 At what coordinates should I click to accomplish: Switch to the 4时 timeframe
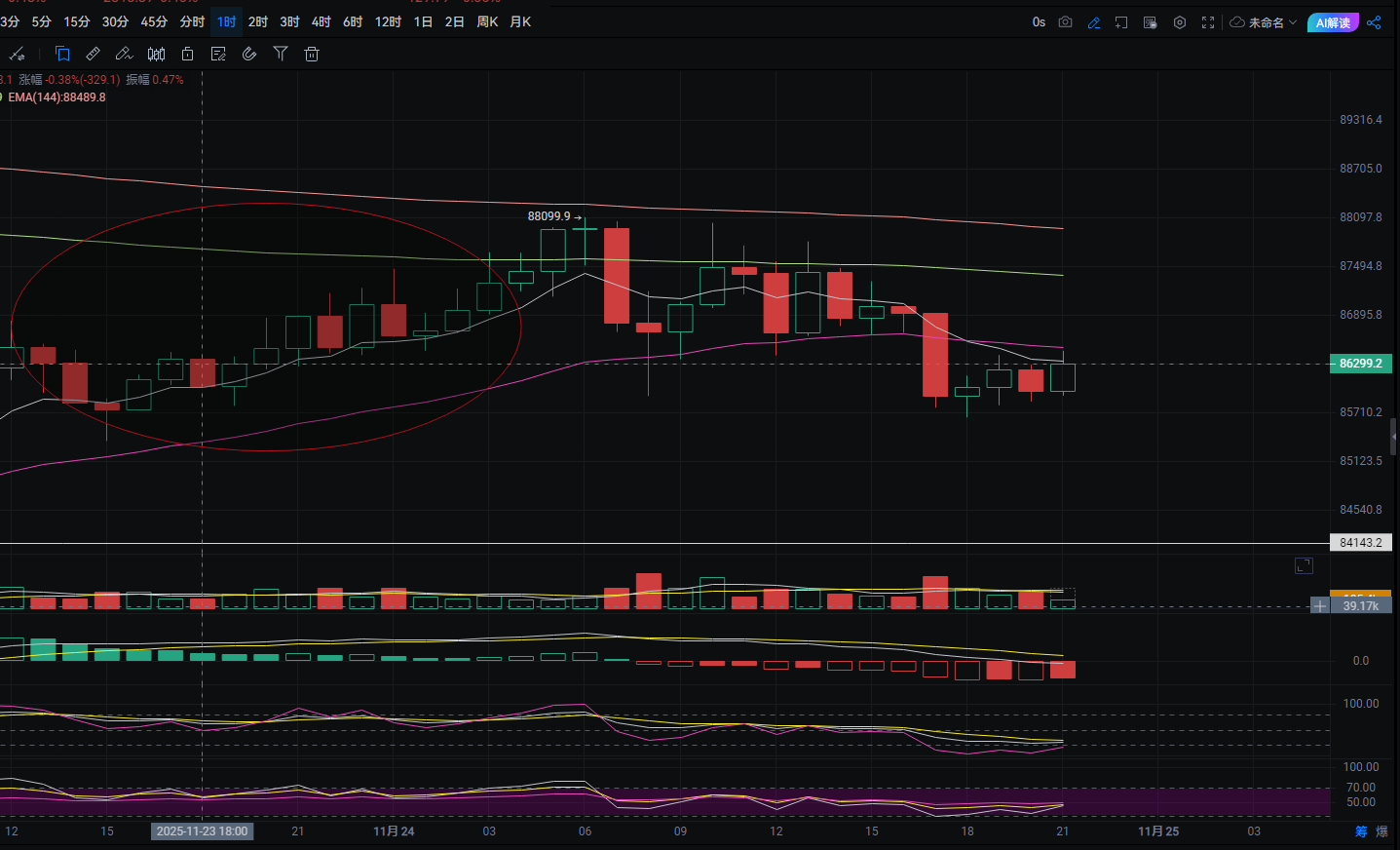coord(322,21)
